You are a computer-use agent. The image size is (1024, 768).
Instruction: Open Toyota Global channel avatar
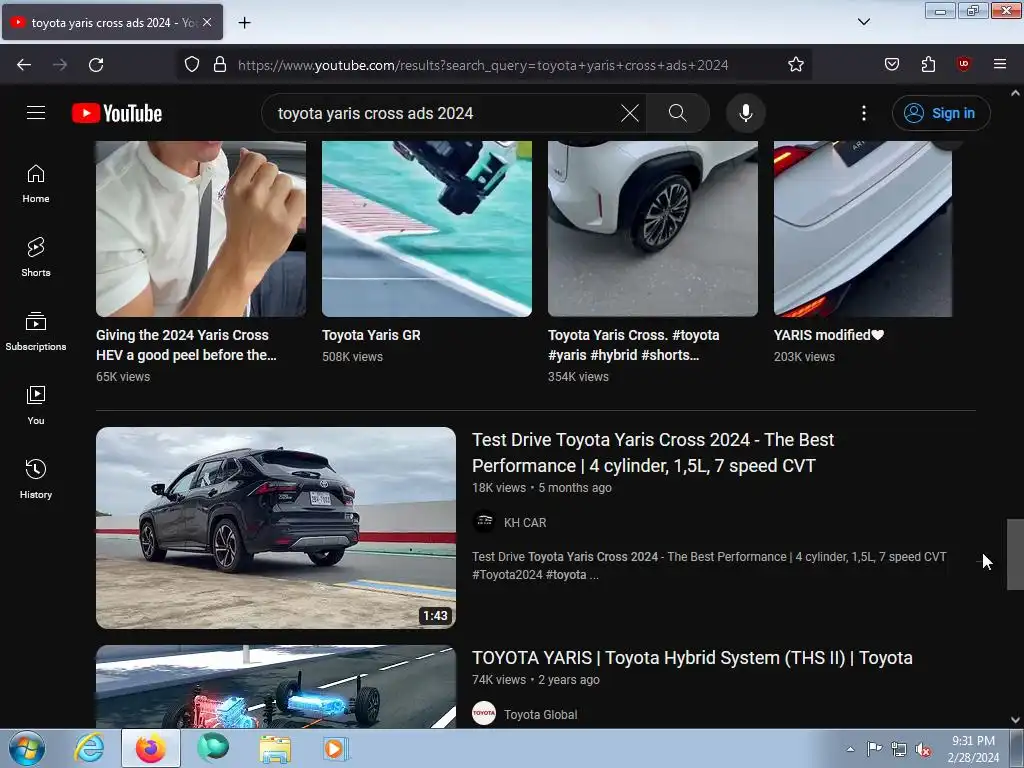pyautogui.click(x=484, y=714)
